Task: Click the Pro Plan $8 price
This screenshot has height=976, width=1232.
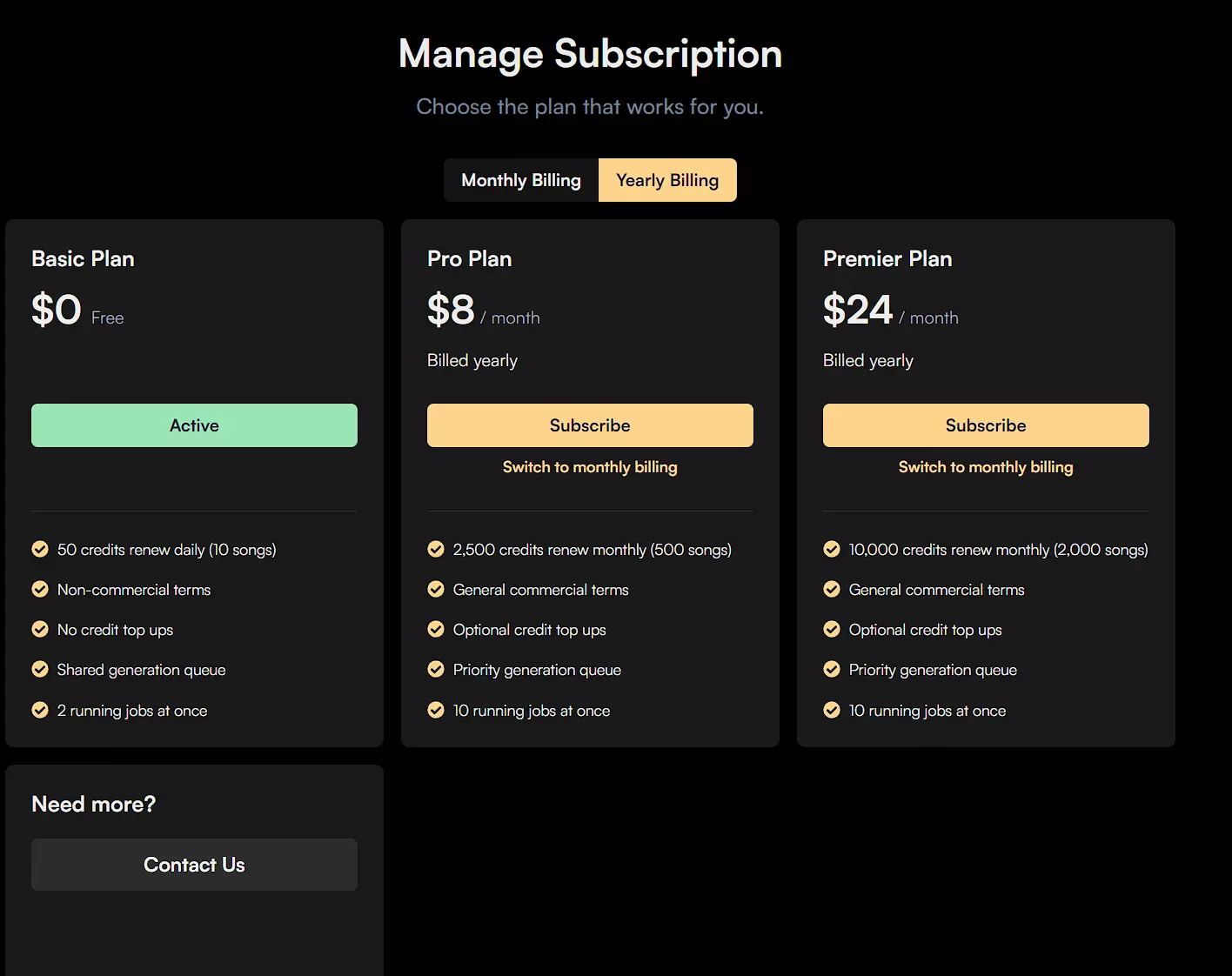Action: pyautogui.click(x=451, y=310)
